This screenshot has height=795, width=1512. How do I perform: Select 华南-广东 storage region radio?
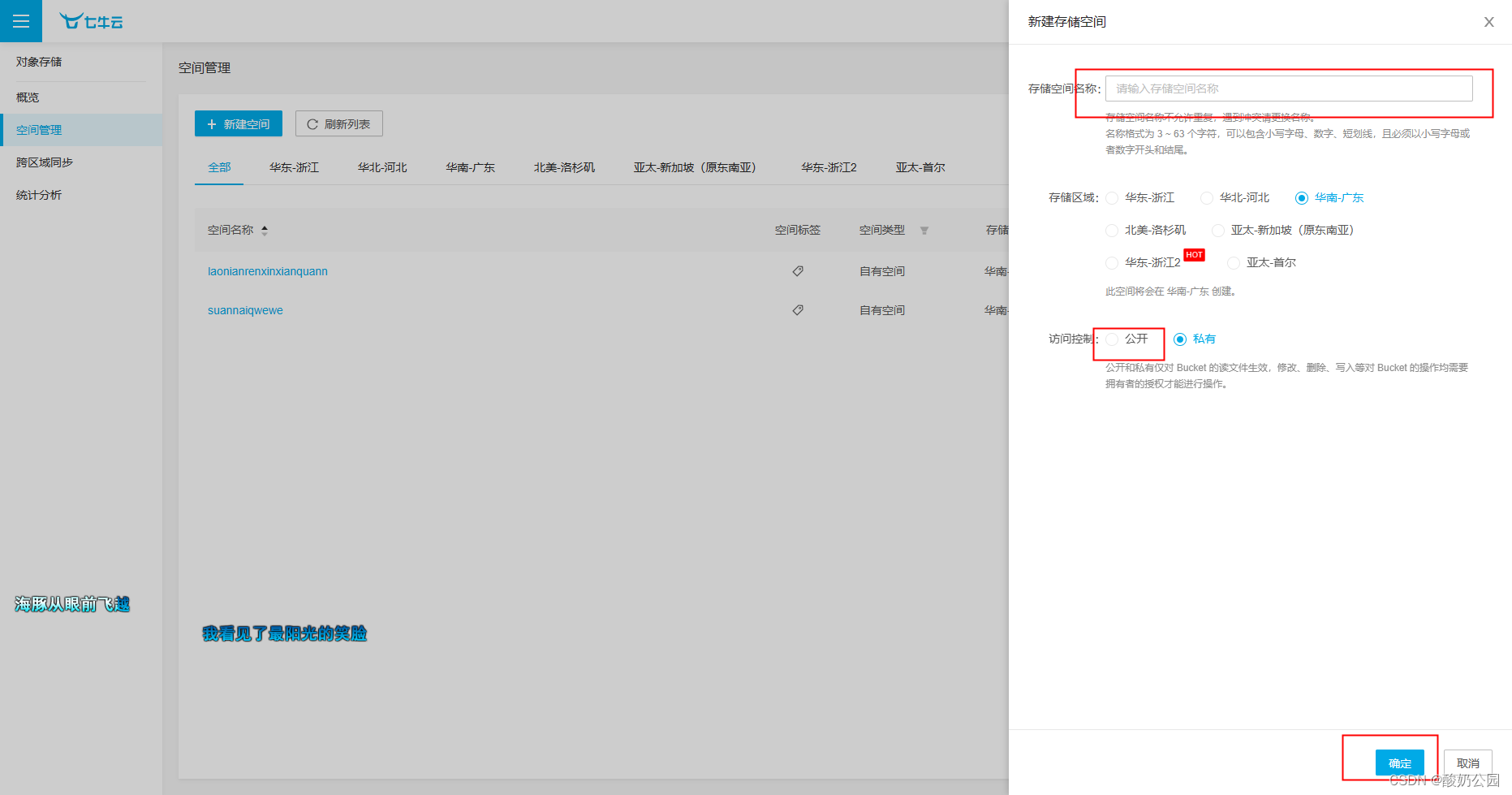pyautogui.click(x=1302, y=198)
